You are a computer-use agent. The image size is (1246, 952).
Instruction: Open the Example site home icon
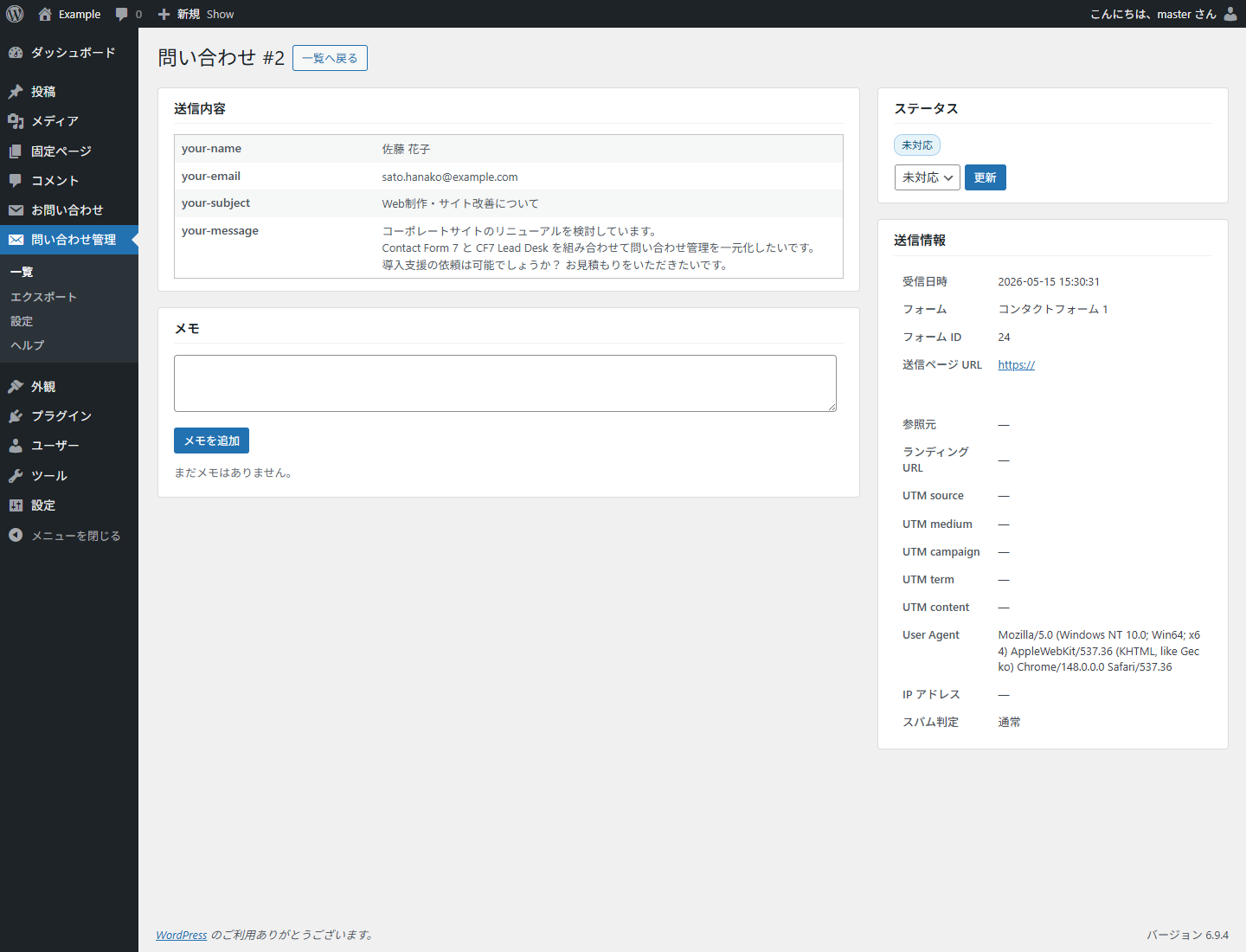(x=45, y=14)
